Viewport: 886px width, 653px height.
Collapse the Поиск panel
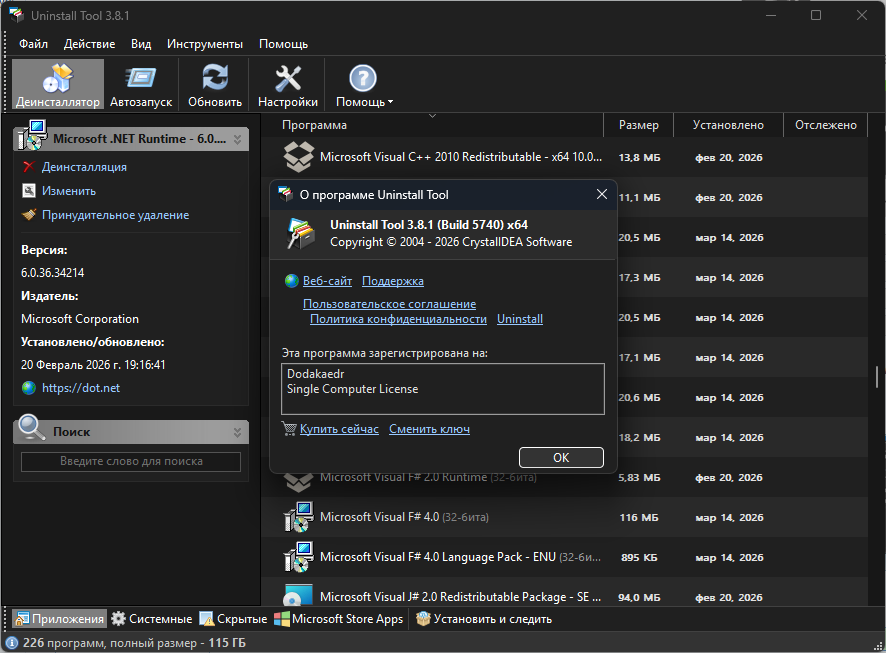click(237, 432)
